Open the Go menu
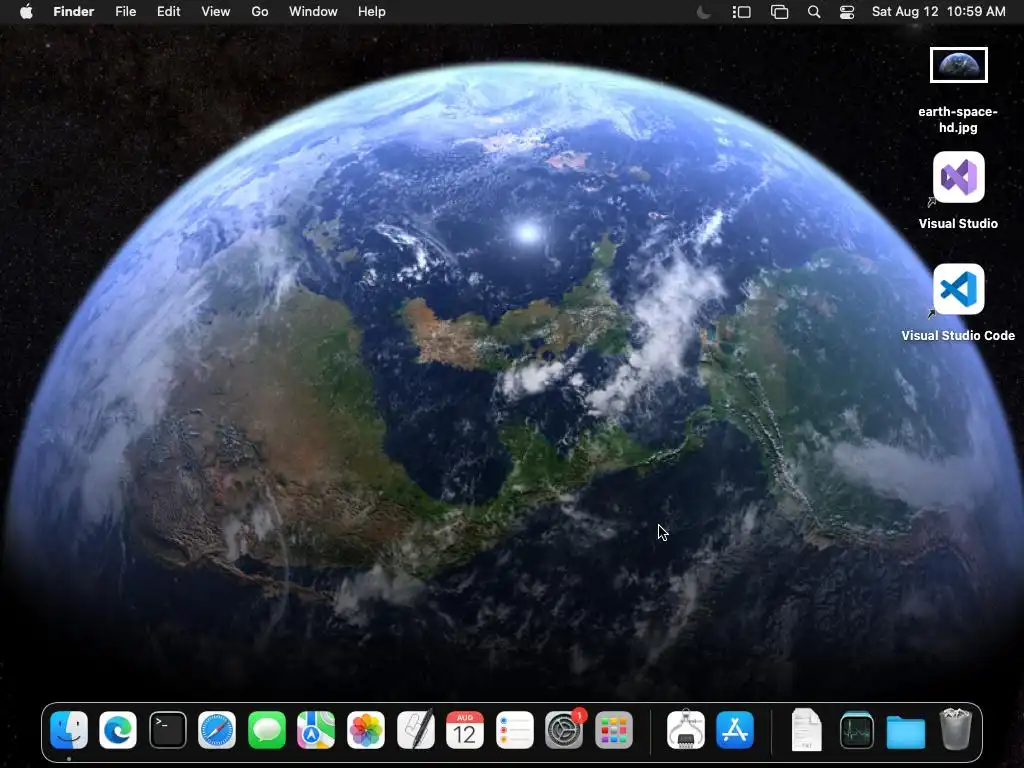Screen dimensions: 1024x768 tap(260, 12)
